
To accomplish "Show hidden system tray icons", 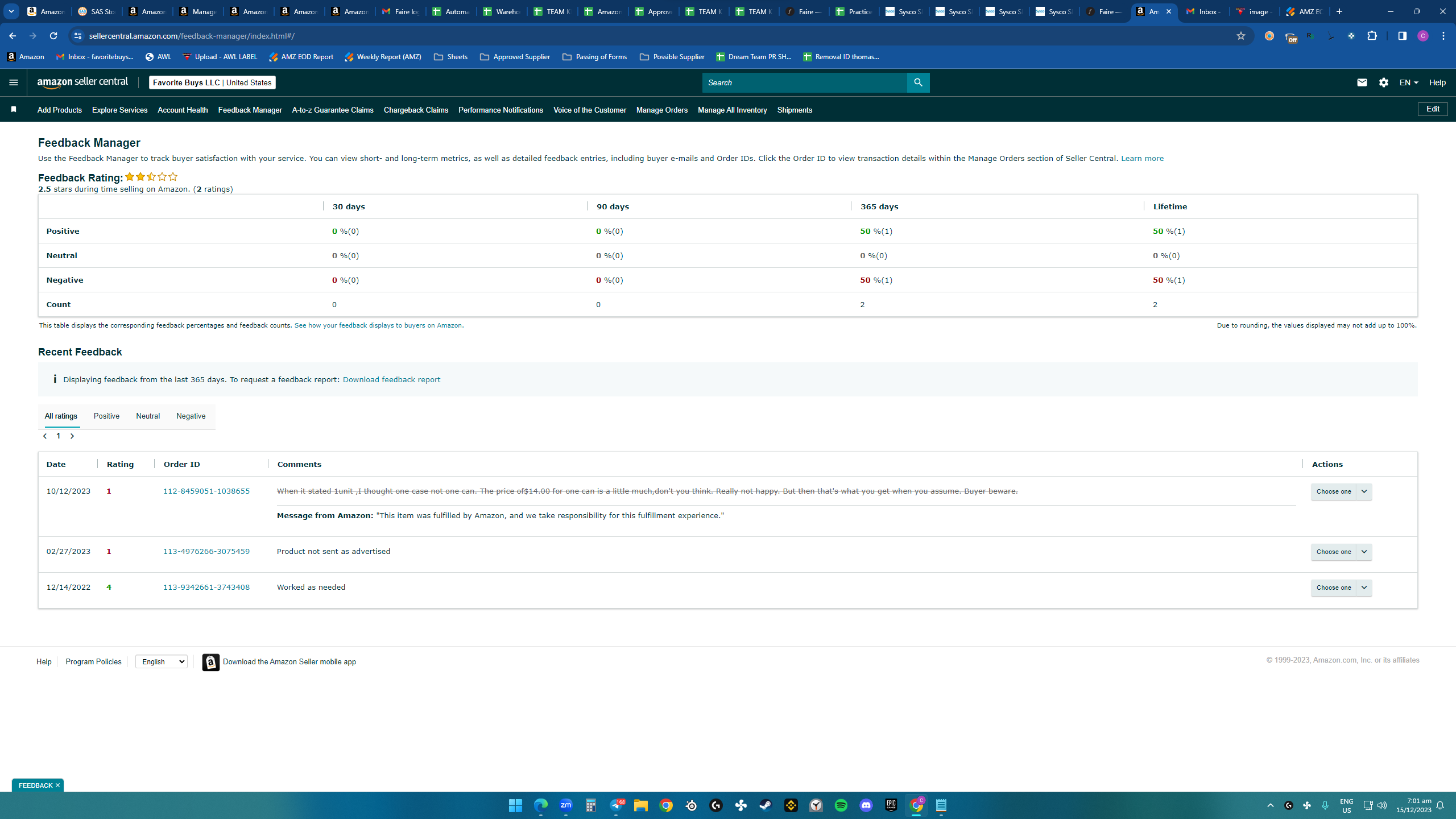I will tap(1270, 805).
